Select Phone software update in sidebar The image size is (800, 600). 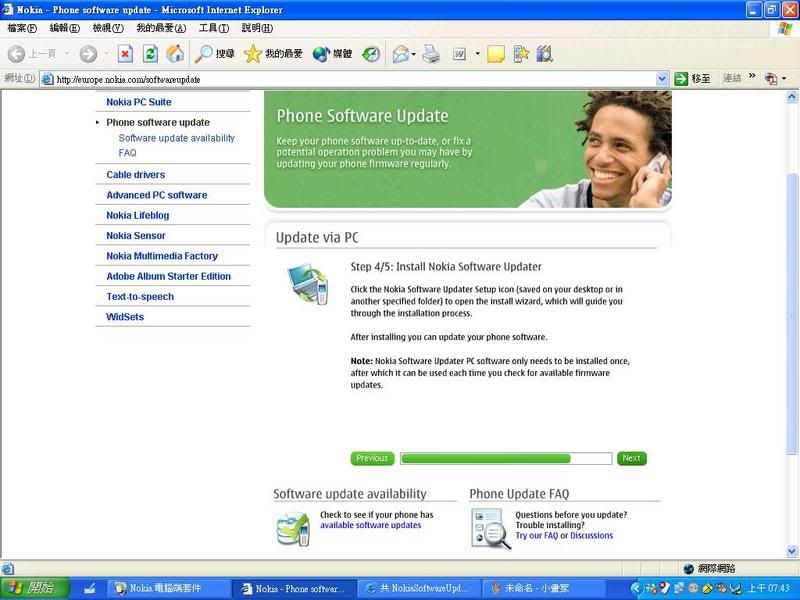158,122
